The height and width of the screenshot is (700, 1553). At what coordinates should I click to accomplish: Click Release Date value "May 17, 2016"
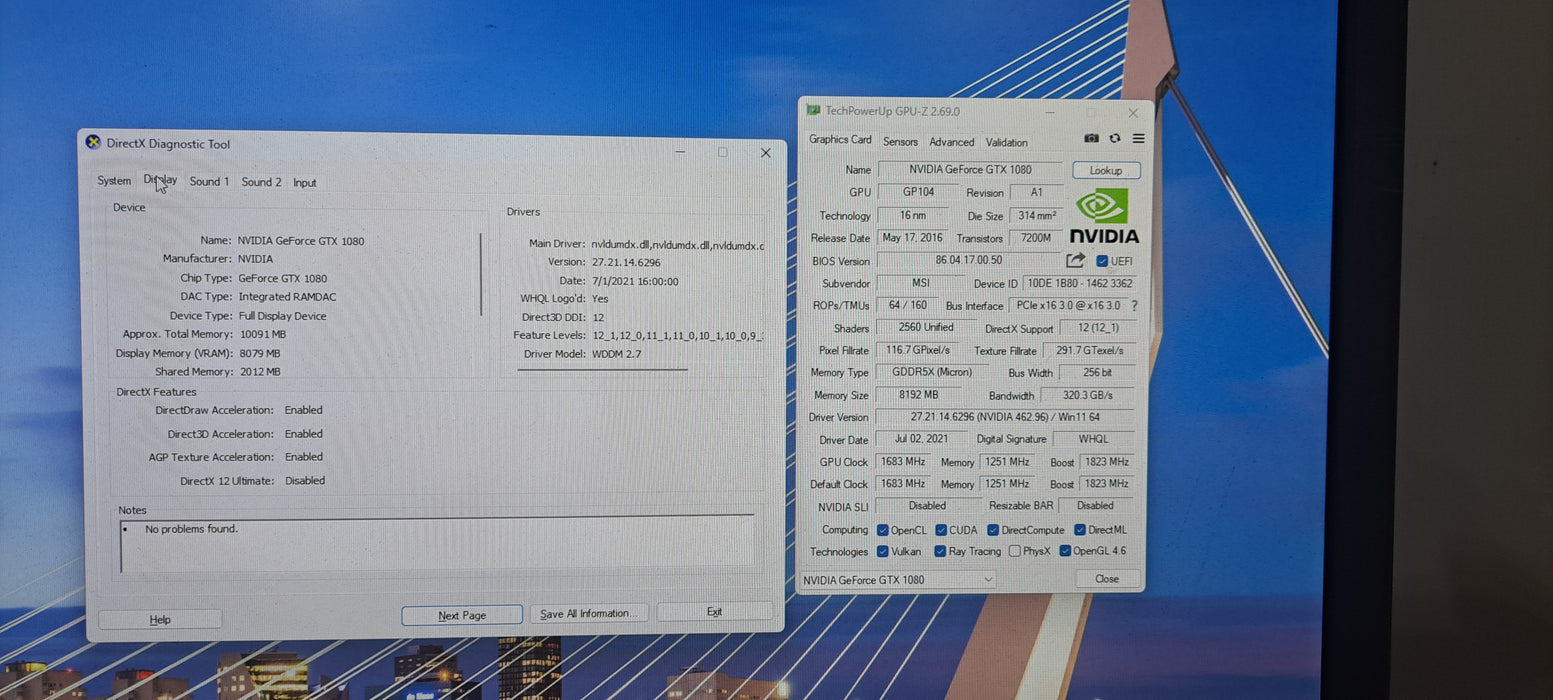click(912, 238)
